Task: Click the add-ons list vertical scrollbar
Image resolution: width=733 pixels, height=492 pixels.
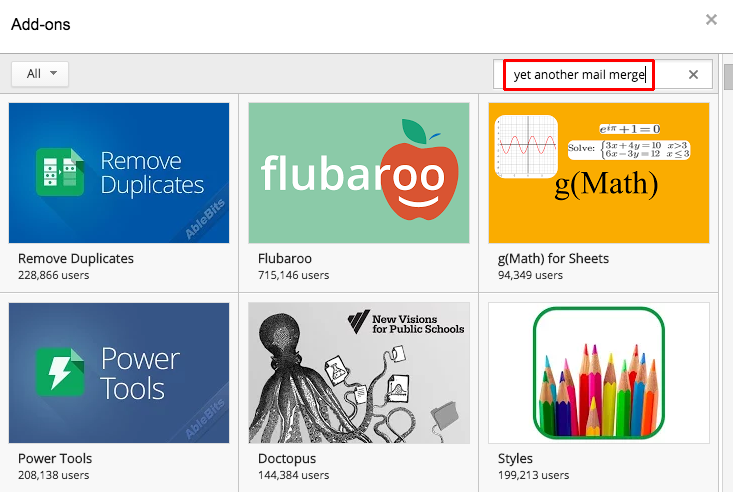Action: tap(725, 280)
